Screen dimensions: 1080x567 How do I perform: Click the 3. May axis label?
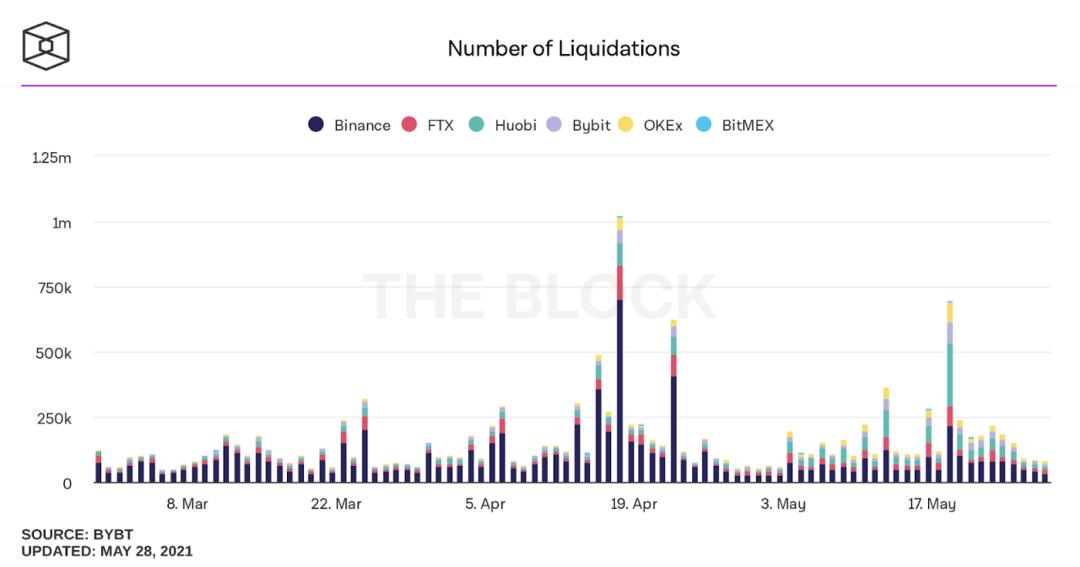pos(783,504)
